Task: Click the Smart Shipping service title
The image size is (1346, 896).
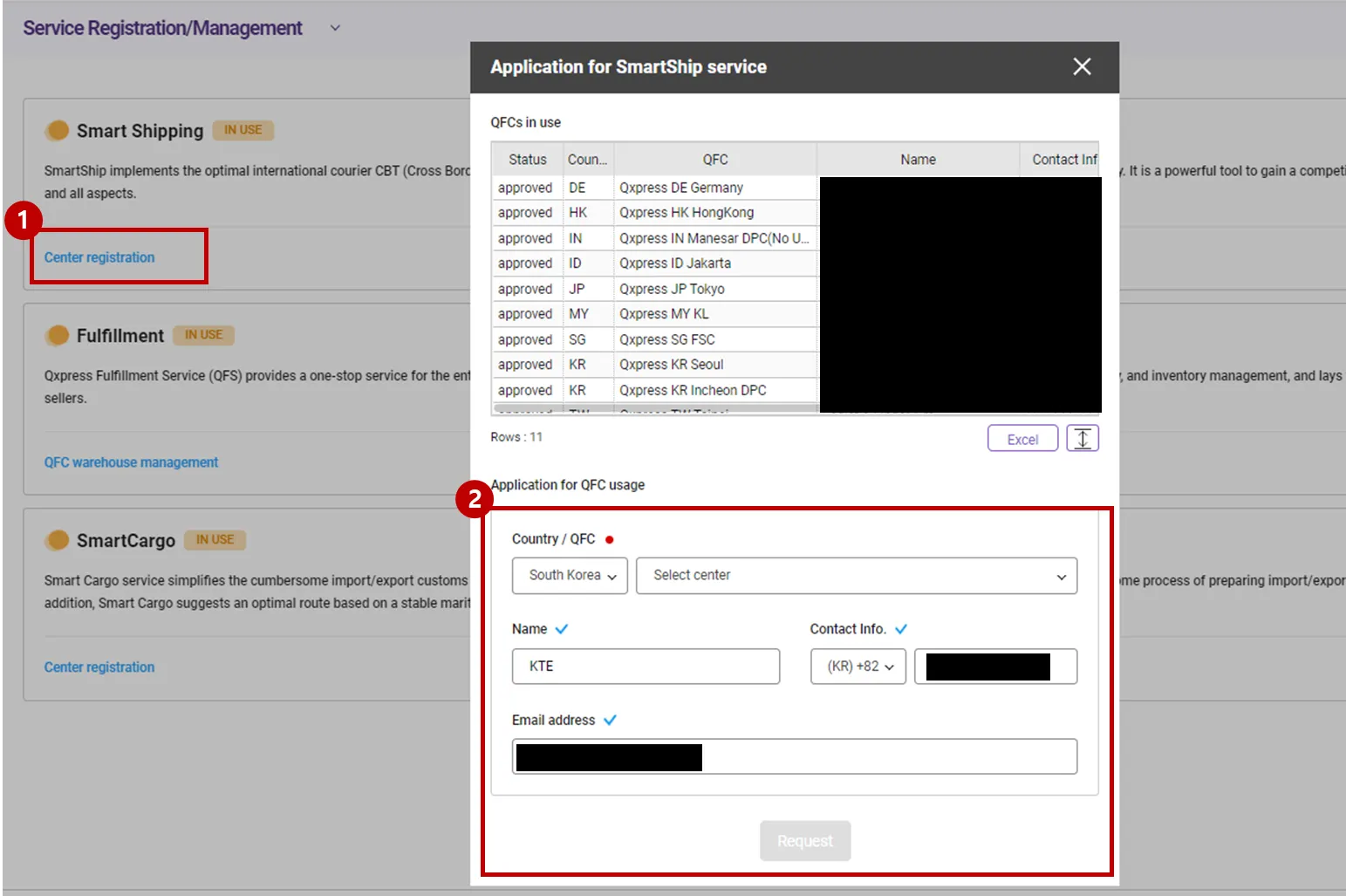Action: [140, 131]
